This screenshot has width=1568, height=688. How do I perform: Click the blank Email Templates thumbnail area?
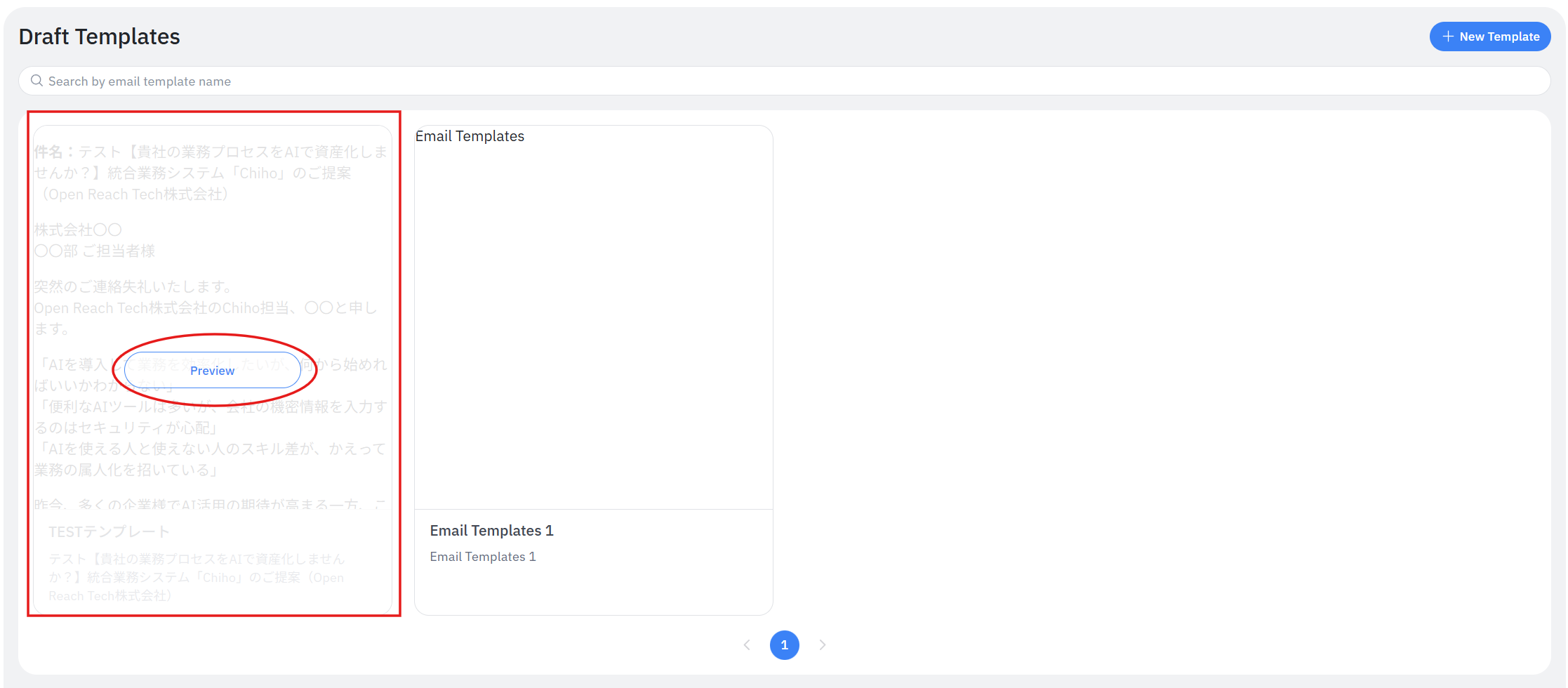tap(593, 323)
